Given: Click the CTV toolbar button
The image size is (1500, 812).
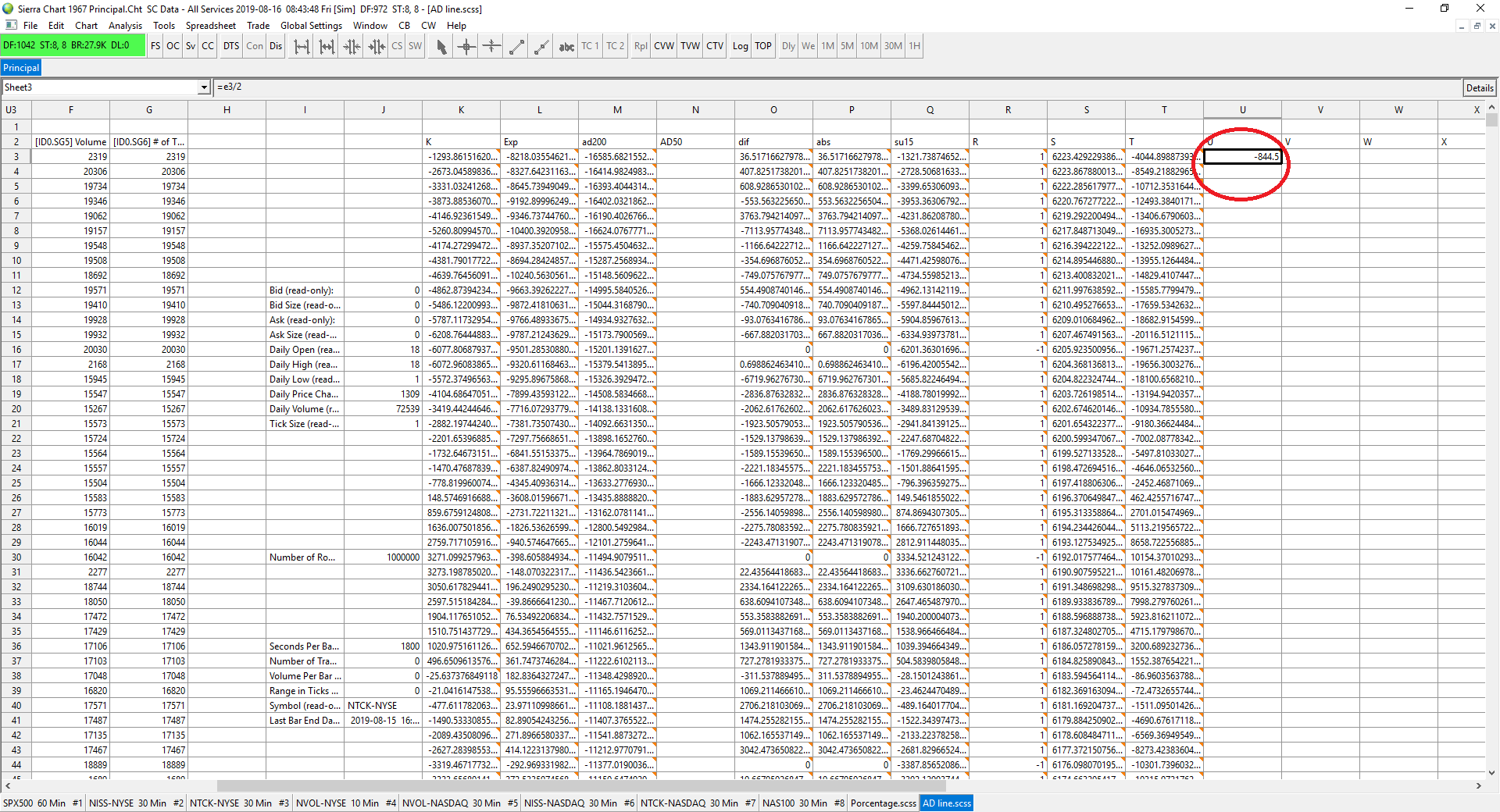Looking at the screenshot, I should (x=715, y=46).
